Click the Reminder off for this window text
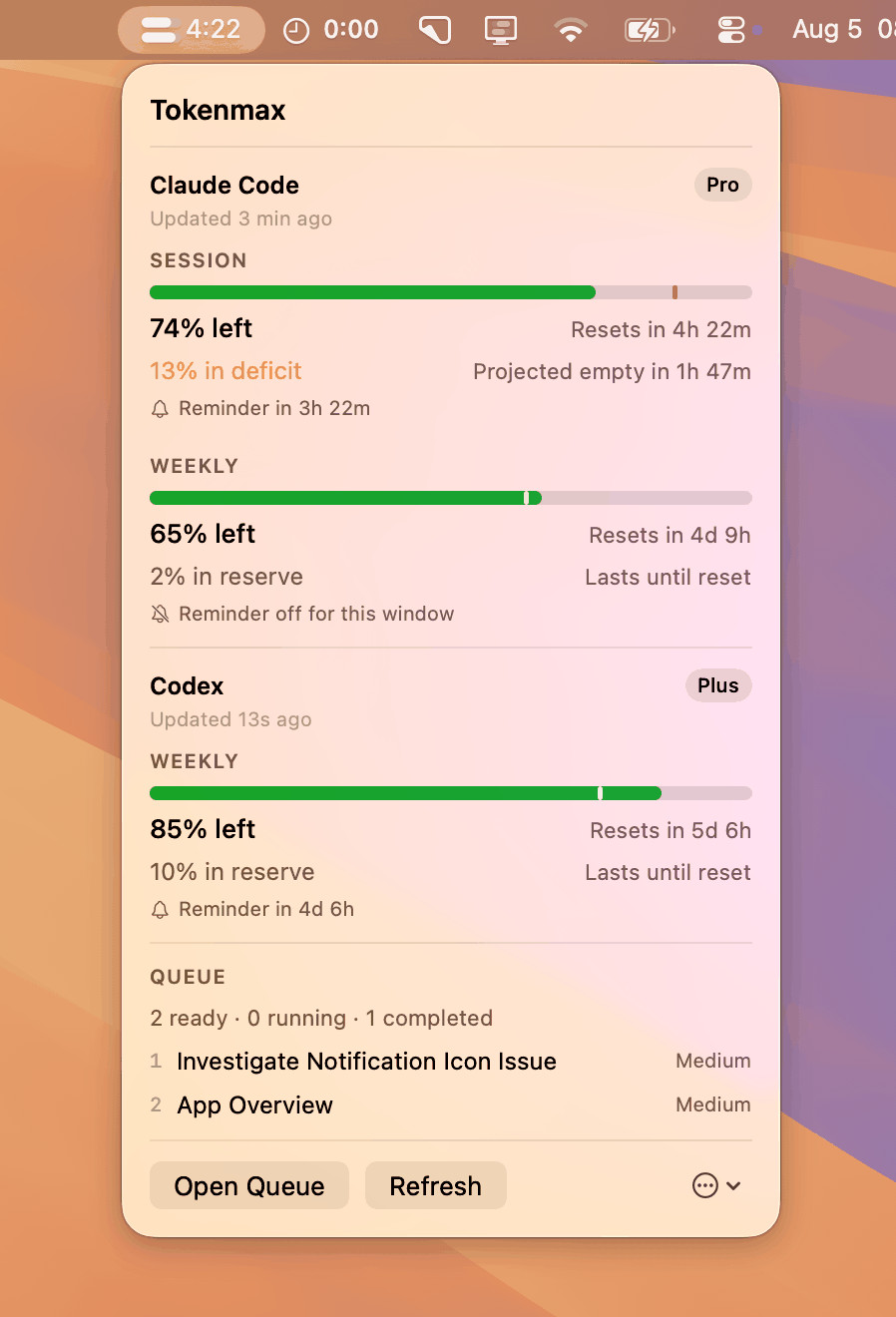Image resolution: width=896 pixels, height=1317 pixels. tap(316, 614)
